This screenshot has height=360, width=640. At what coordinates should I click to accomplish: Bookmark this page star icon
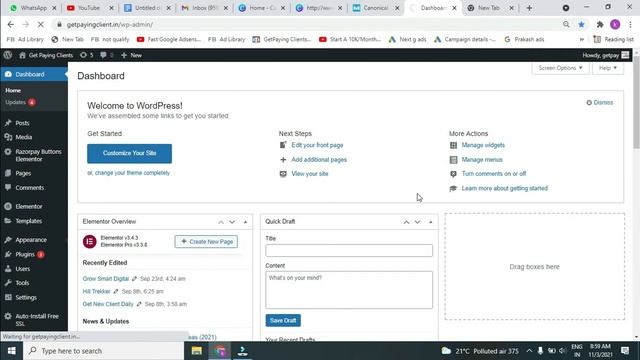click(x=581, y=24)
